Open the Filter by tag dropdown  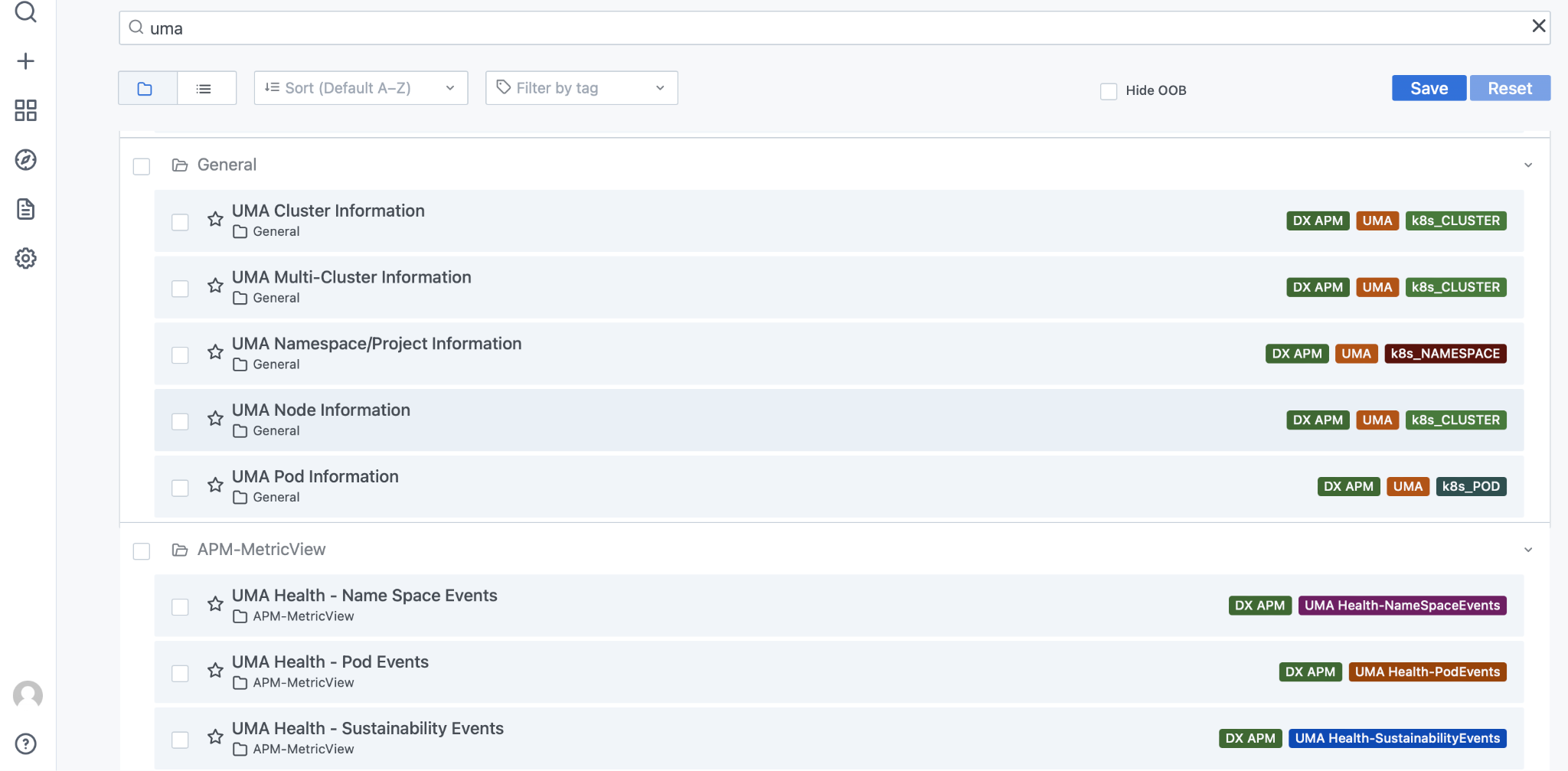pyautogui.click(x=580, y=87)
